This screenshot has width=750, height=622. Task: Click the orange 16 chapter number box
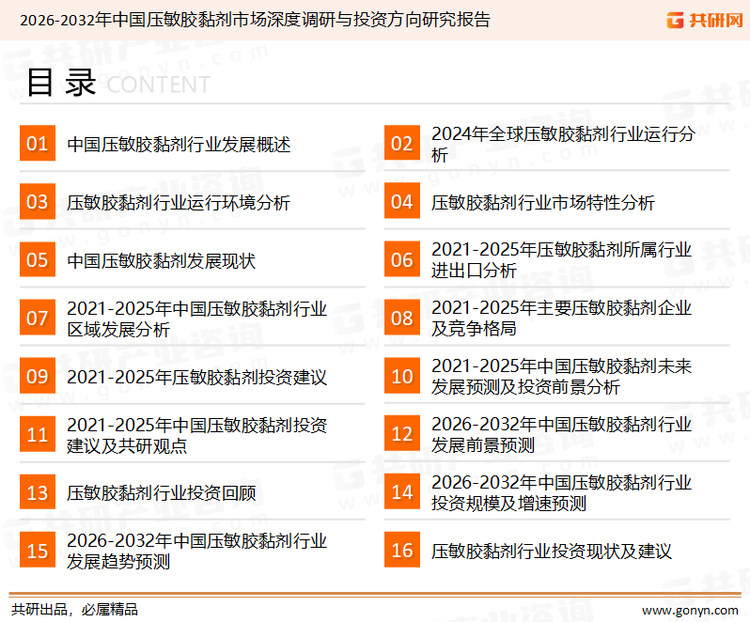click(x=402, y=550)
